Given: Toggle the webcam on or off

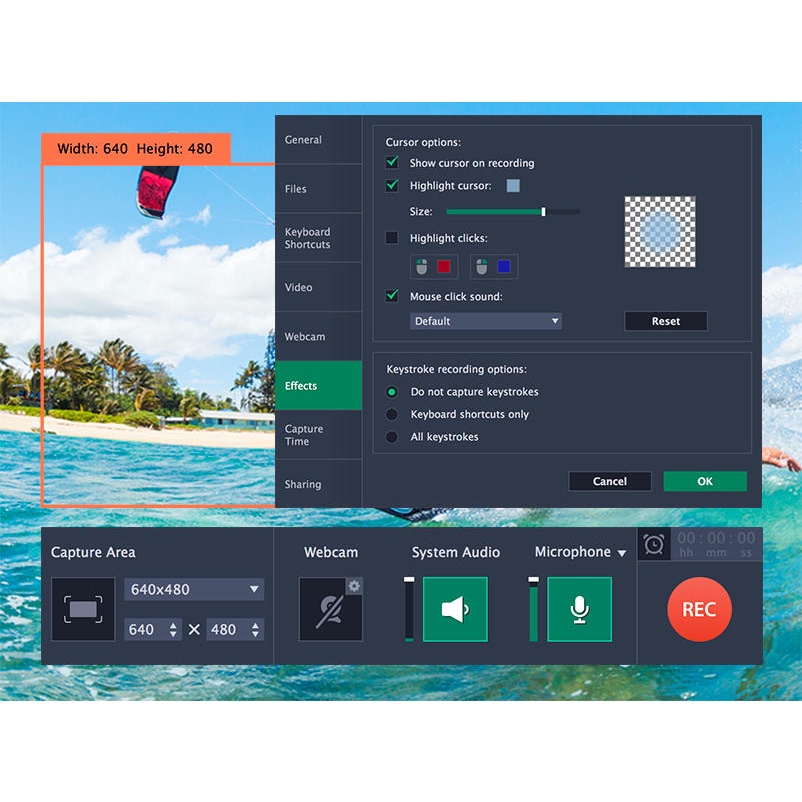Looking at the screenshot, I should click(330, 610).
